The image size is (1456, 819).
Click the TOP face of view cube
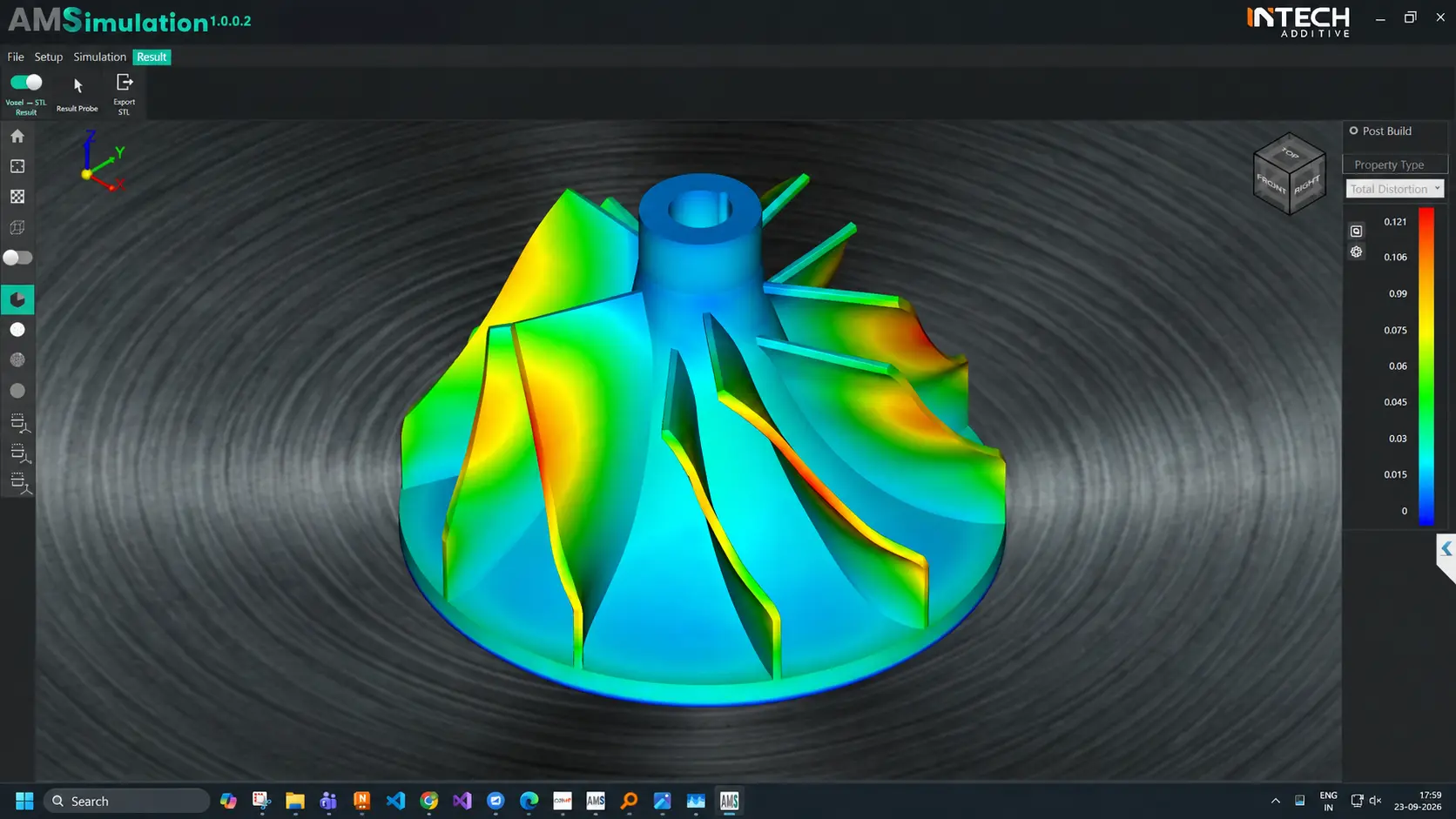pos(1290,153)
